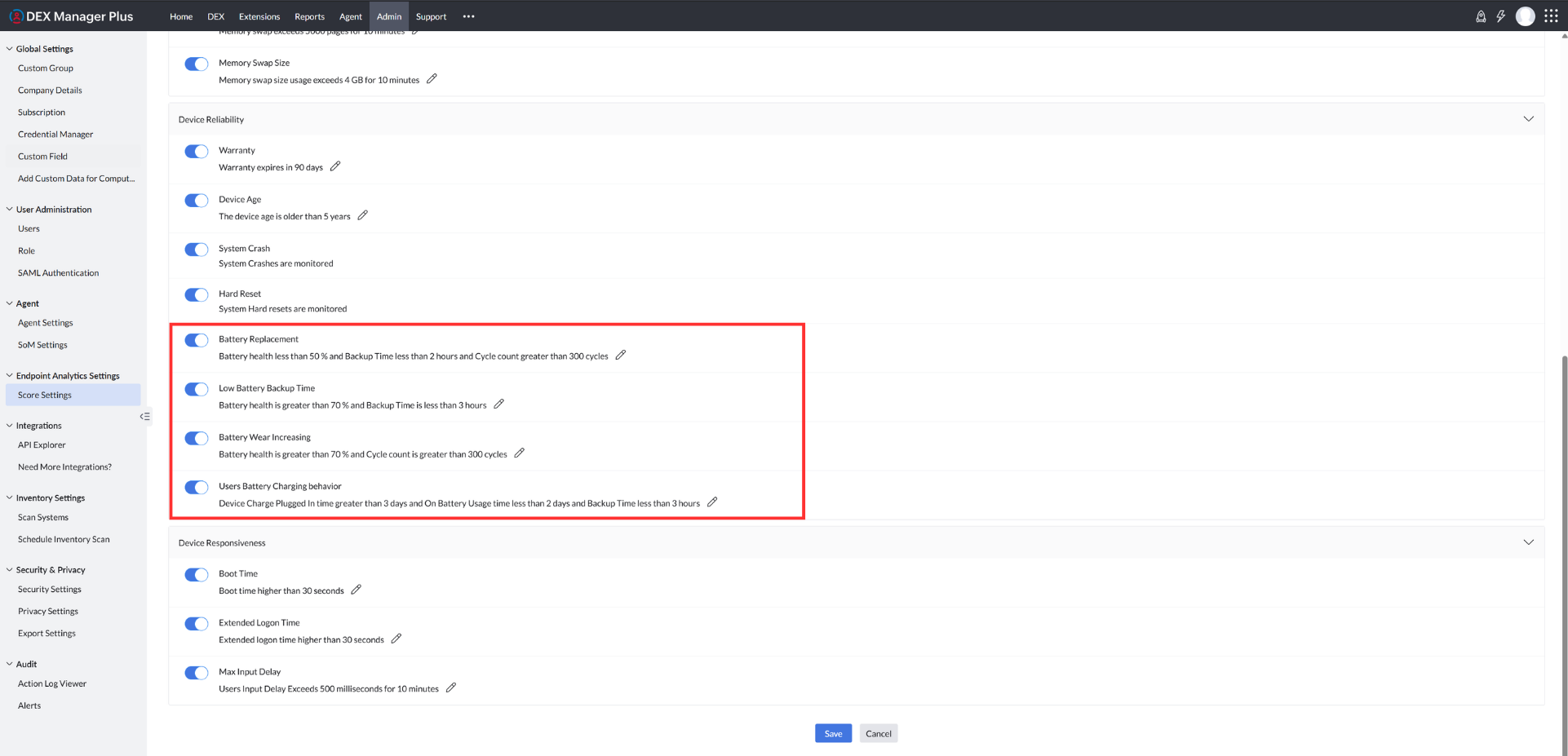Turn off System Crash monitoring
Screen dimensions: 1568x756
pyautogui.click(x=197, y=250)
